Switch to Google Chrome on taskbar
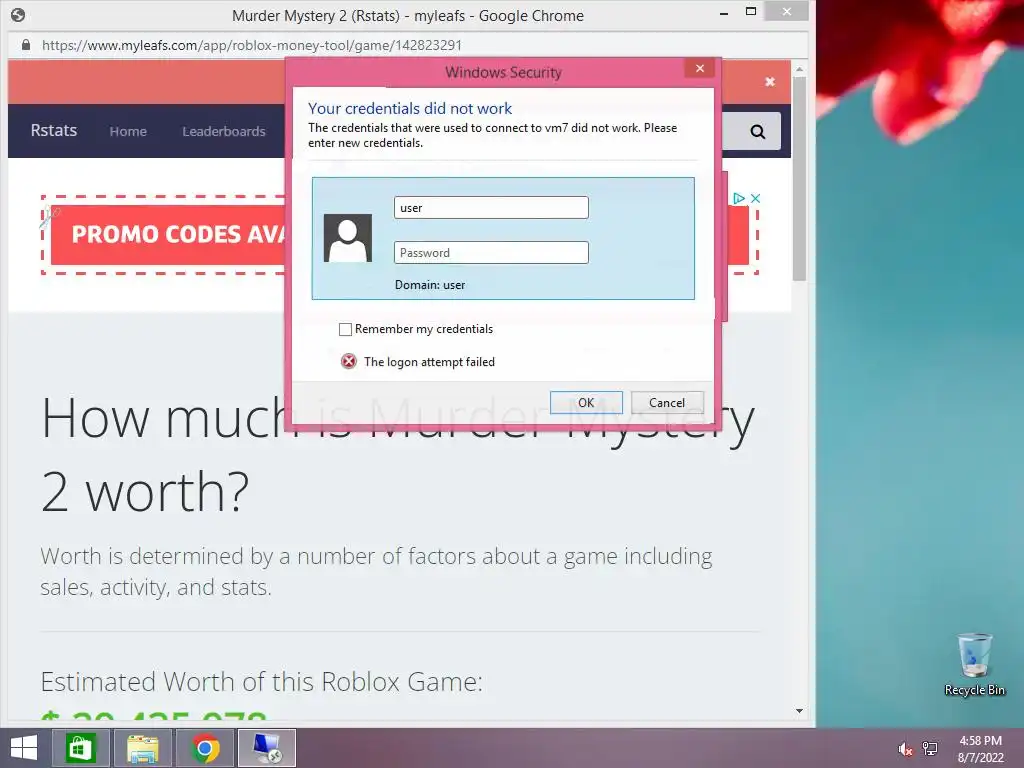This screenshot has width=1024, height=768. click(205, 748)
